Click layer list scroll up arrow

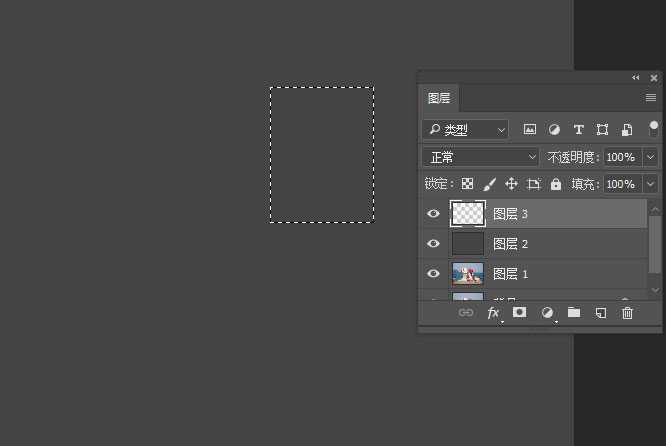tap(655, 209)
